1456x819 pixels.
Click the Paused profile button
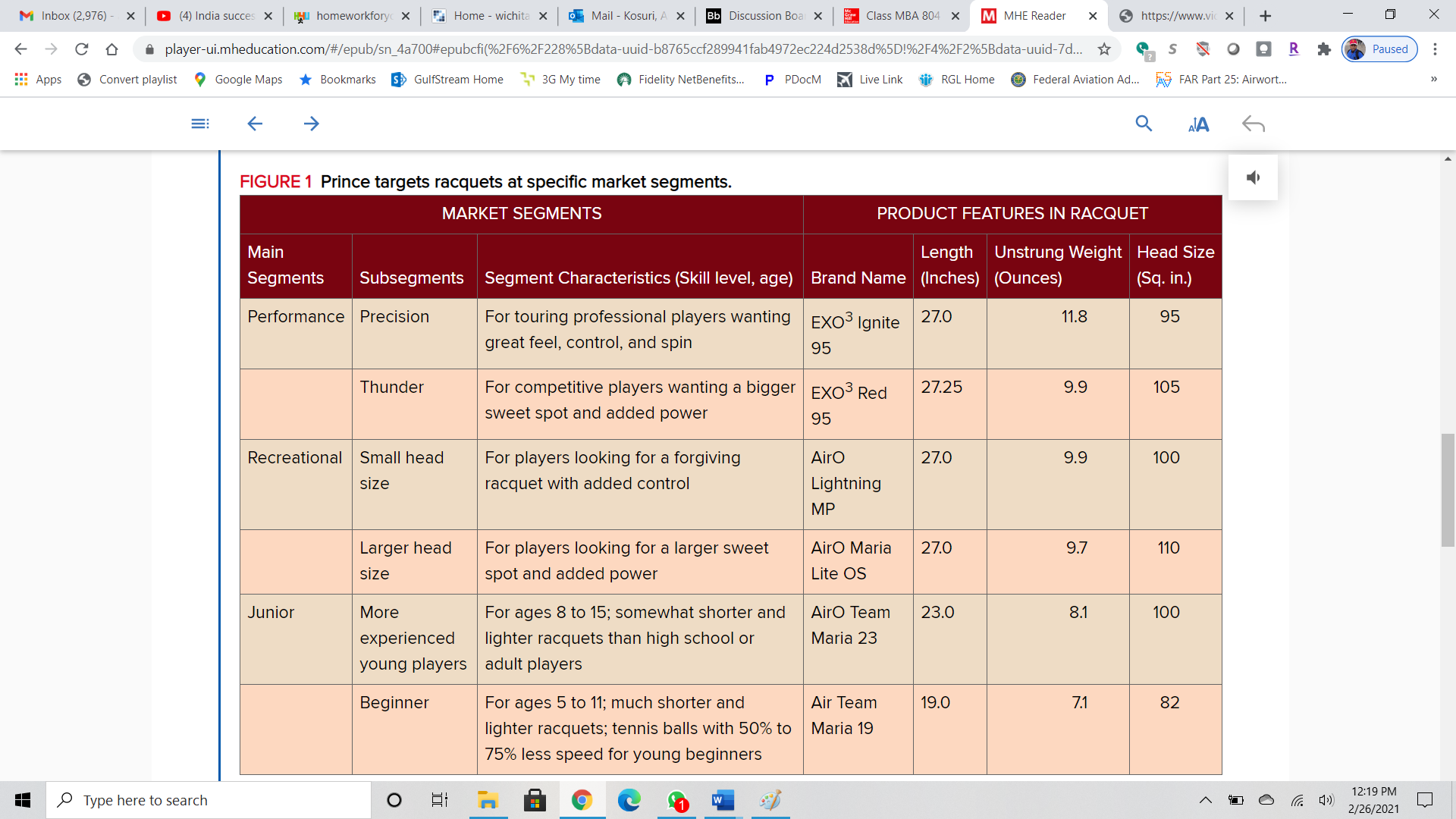(1379, 49)
